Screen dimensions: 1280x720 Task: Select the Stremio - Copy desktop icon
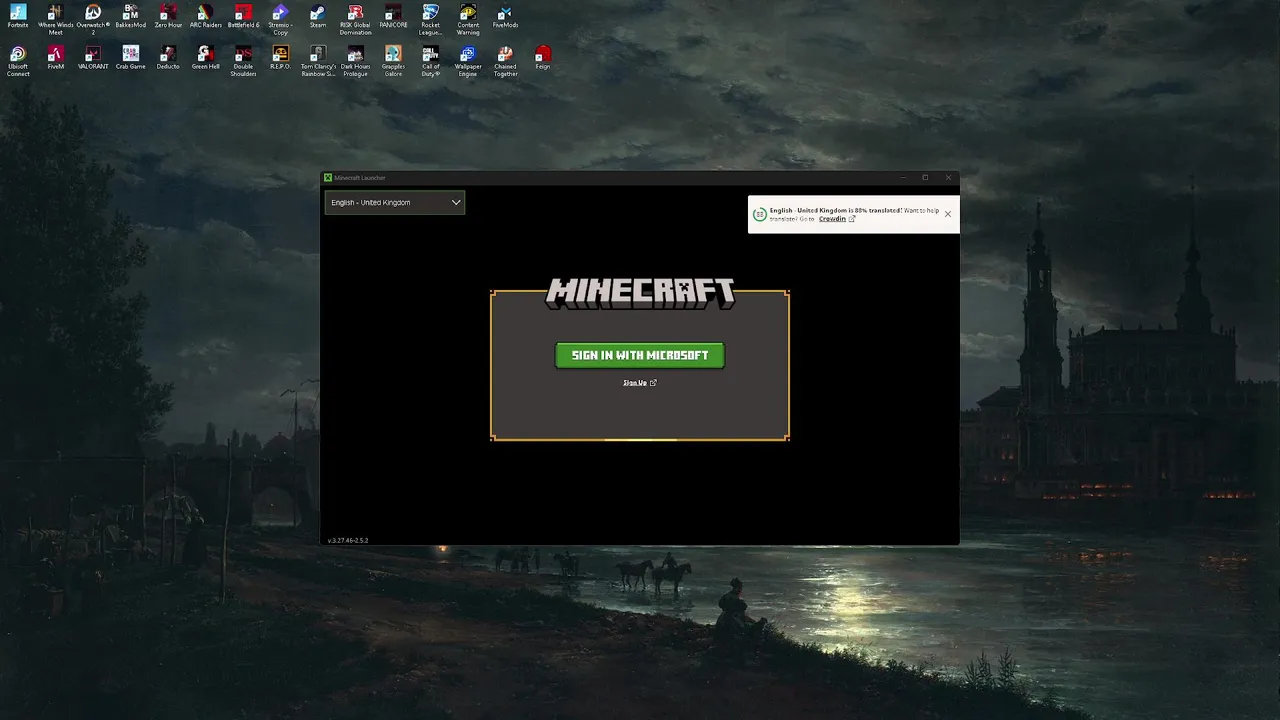[x=280, y=19]
